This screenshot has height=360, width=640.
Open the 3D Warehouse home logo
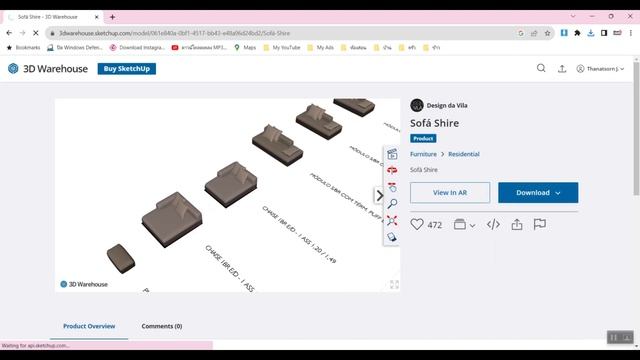(48, 69)
